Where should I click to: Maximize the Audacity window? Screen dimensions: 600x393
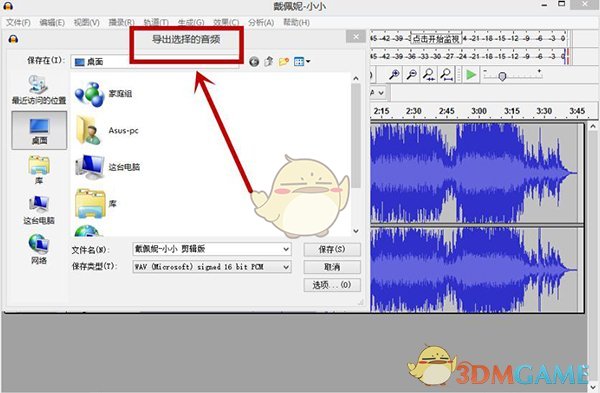click(x=561, y=4)
